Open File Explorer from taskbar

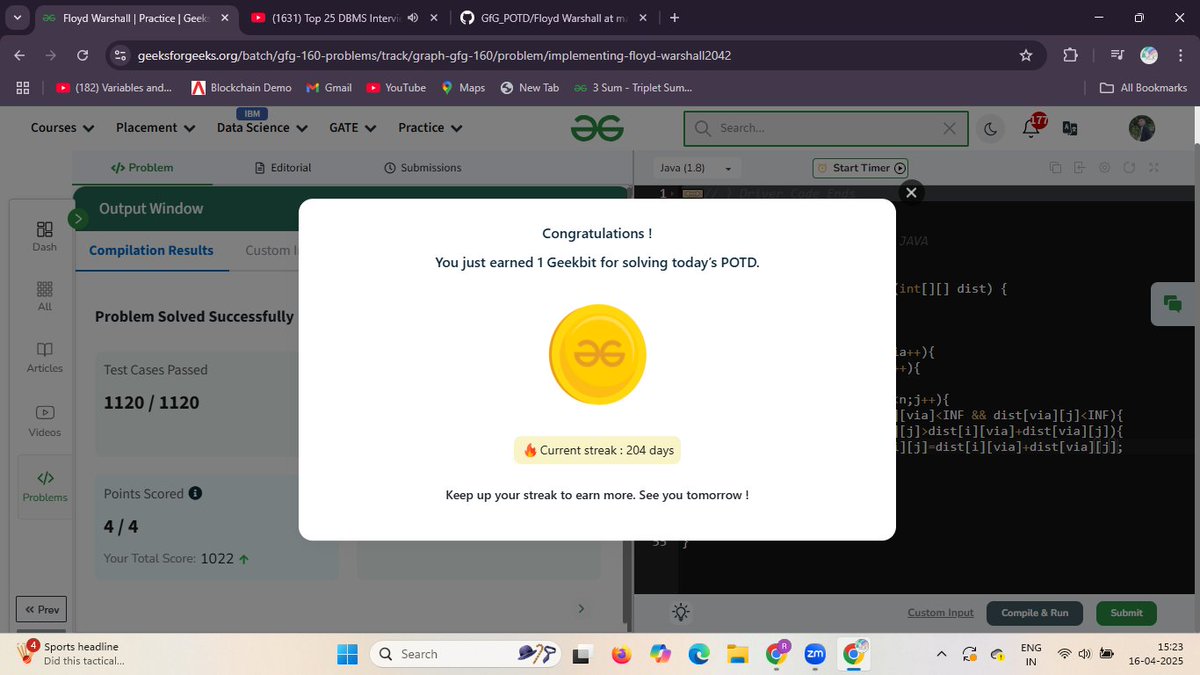point(738,654)
